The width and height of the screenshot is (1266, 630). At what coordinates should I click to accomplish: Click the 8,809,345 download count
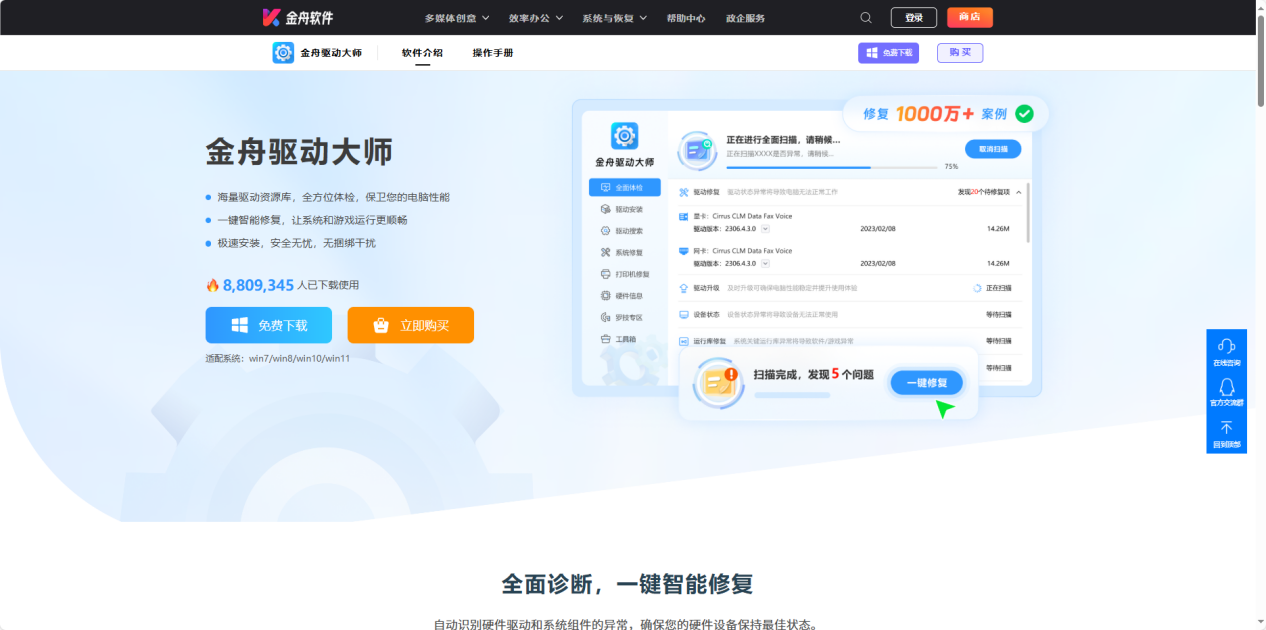pyautogui.click(x=258, y=285)
